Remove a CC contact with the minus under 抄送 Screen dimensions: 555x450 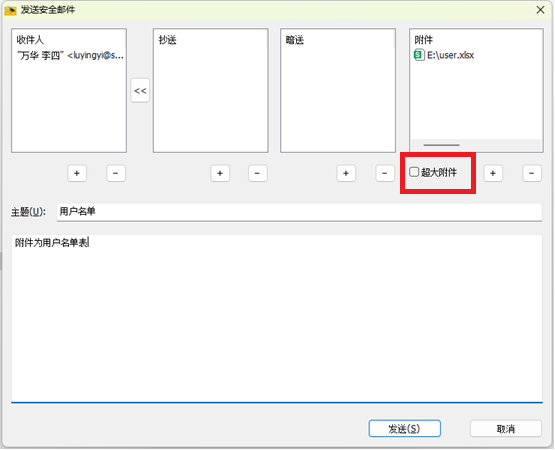click(x=257, y=173)
